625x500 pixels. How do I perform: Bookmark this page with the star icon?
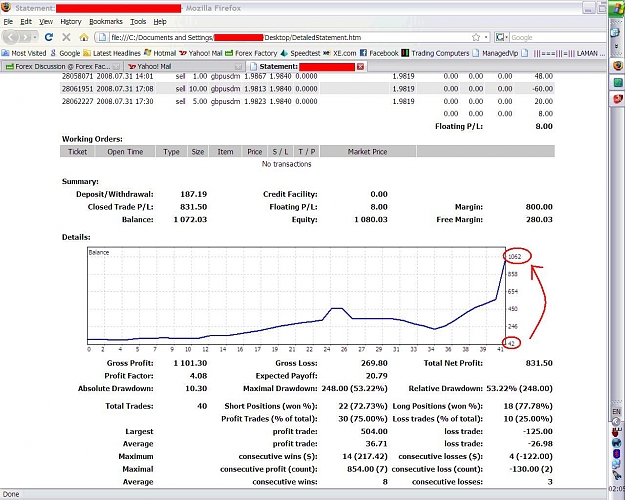point(476,37)
